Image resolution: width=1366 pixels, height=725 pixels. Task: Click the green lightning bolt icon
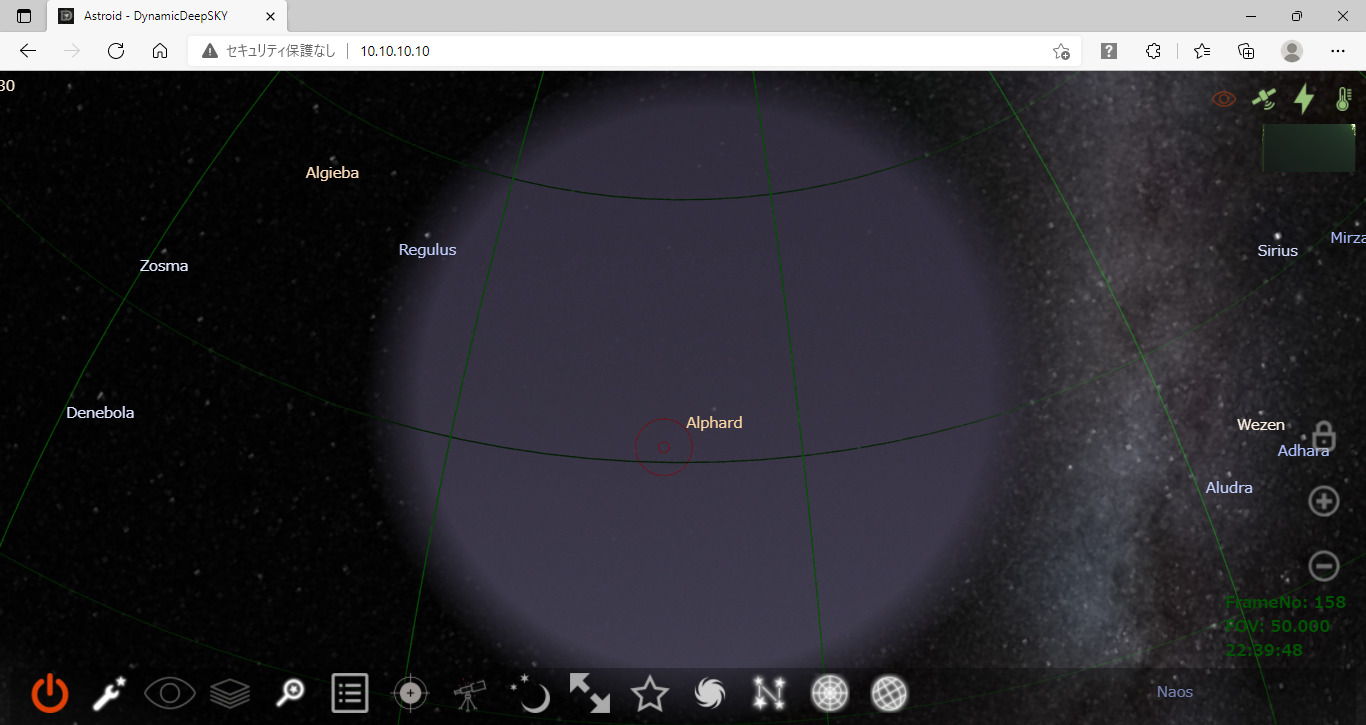[x=1304, y=98]
